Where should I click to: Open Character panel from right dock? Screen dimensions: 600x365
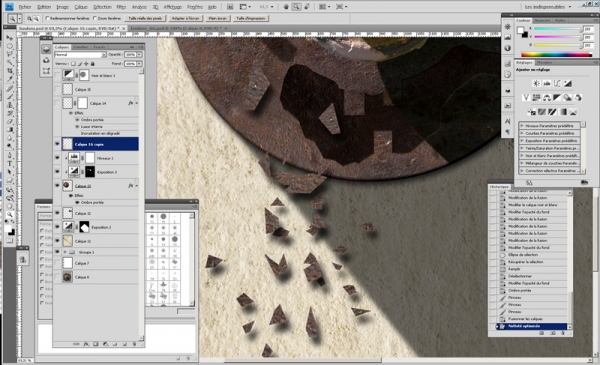point(507,121)
